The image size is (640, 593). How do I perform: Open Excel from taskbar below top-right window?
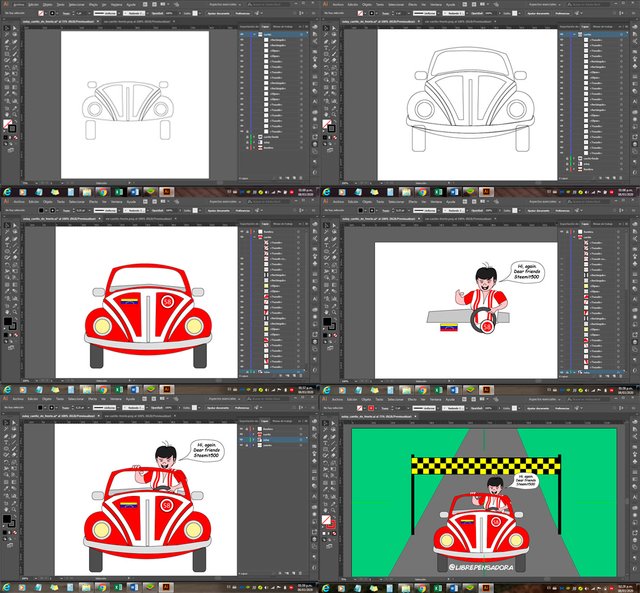click(438, 191)
